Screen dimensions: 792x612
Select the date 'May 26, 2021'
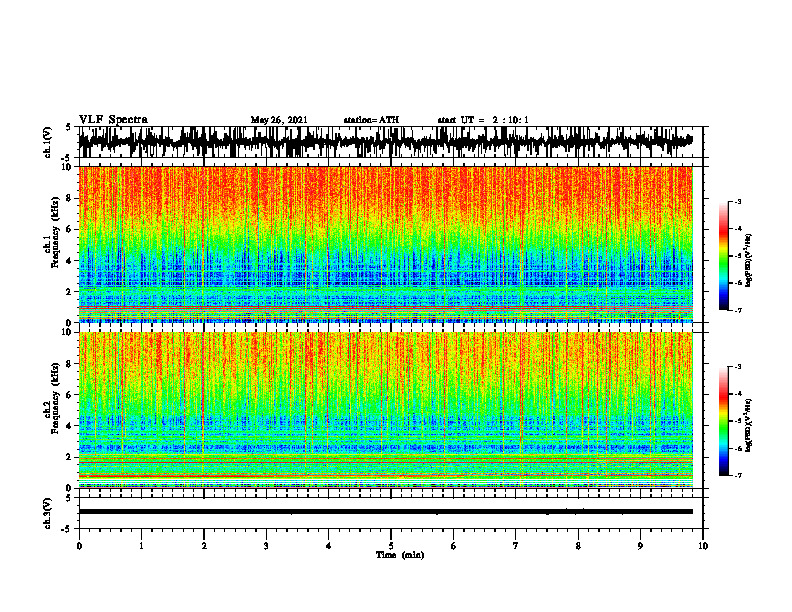click(x=279, y=120)
